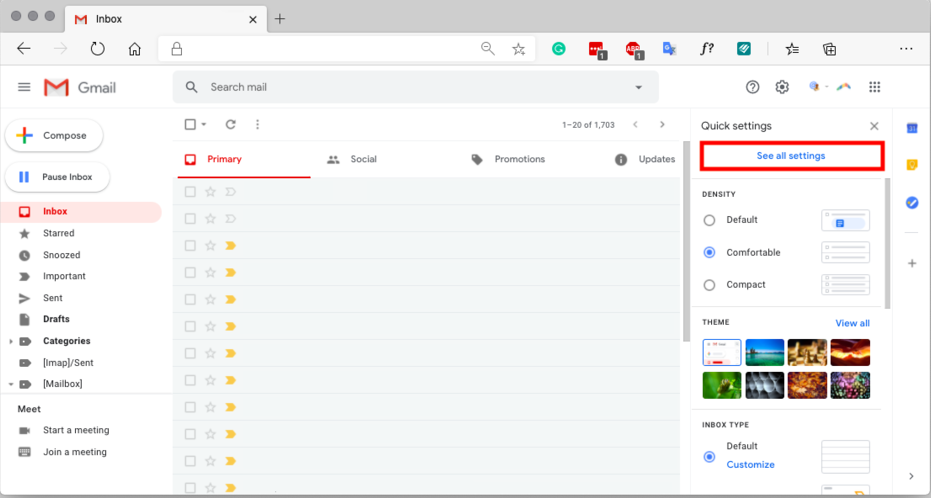
Task: Click the Customize inbox link
Action: click(x=750, y=464)
